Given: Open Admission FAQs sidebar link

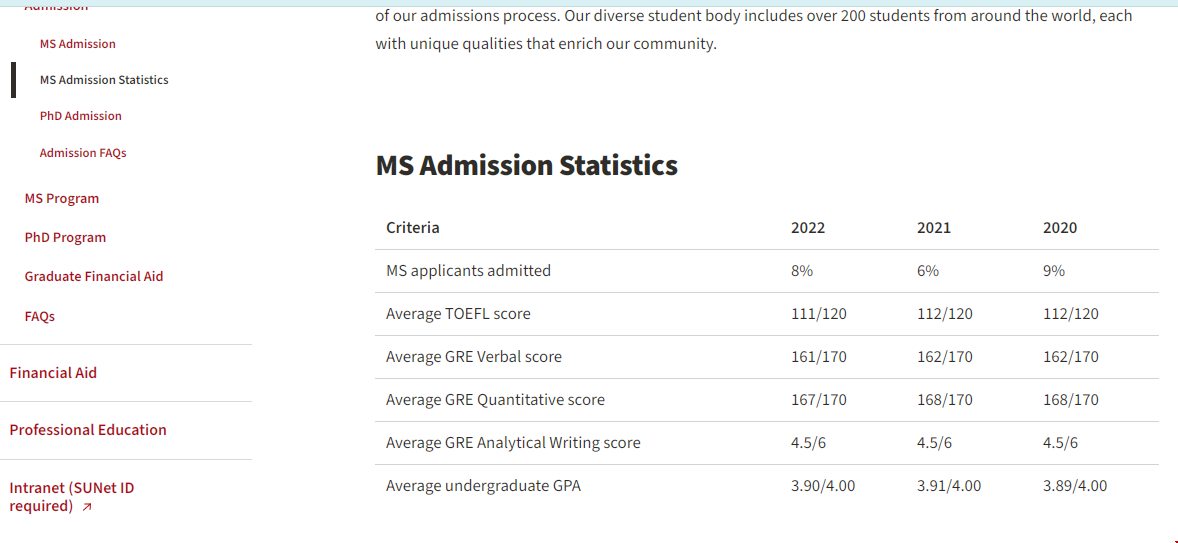Looking at the screenshot, I should [x=83, y=153].
